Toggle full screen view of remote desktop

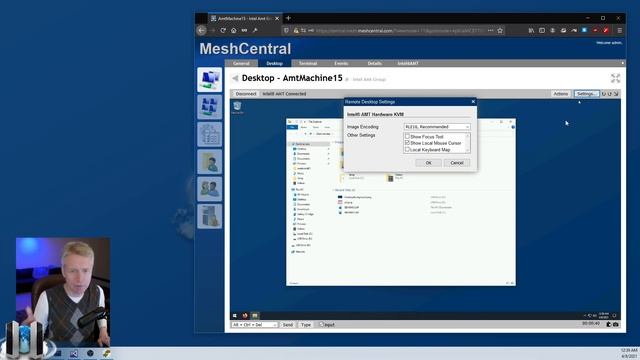615,78
